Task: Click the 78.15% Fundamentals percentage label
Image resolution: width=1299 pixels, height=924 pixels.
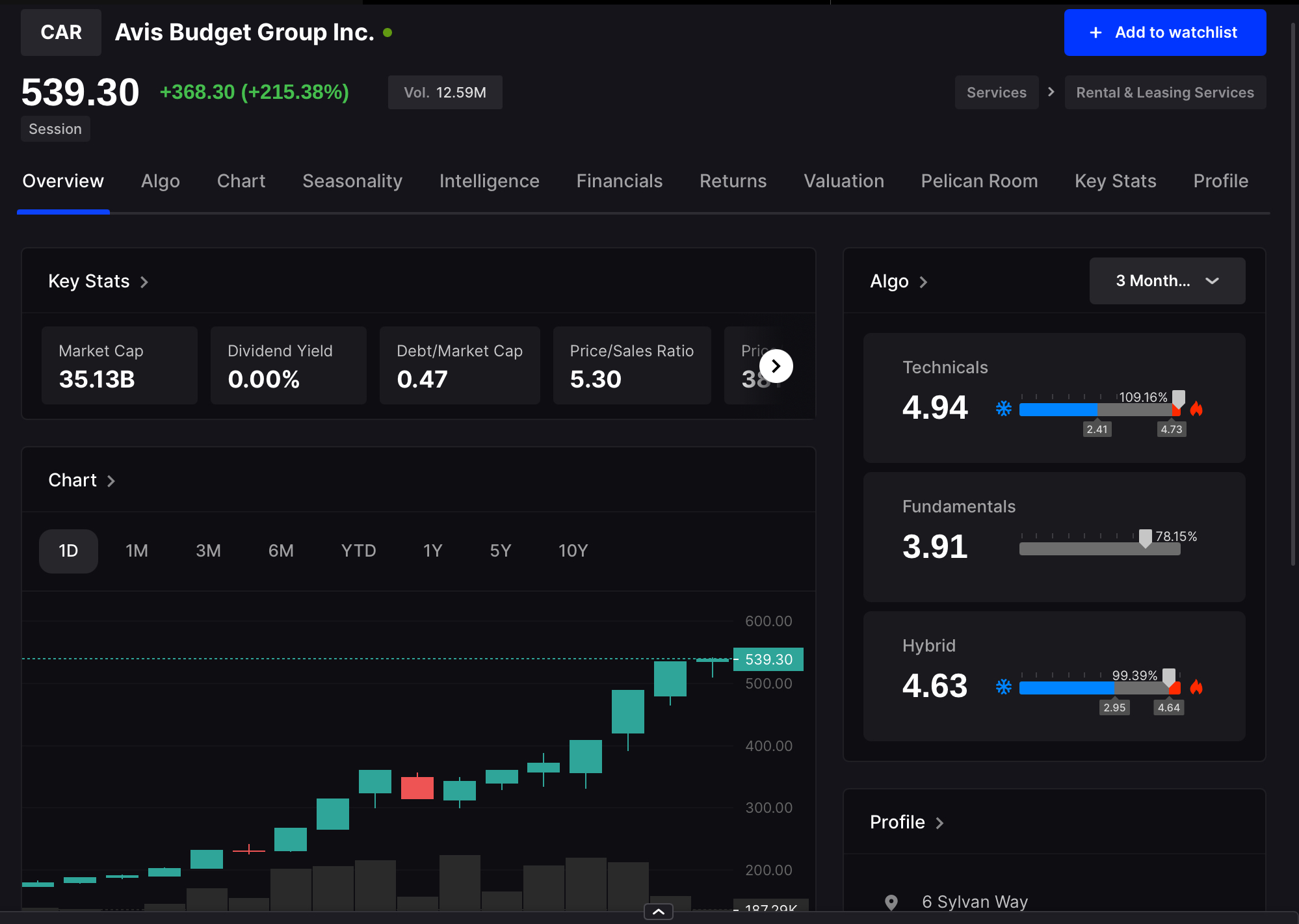Action: click(x=1176, y=536)
